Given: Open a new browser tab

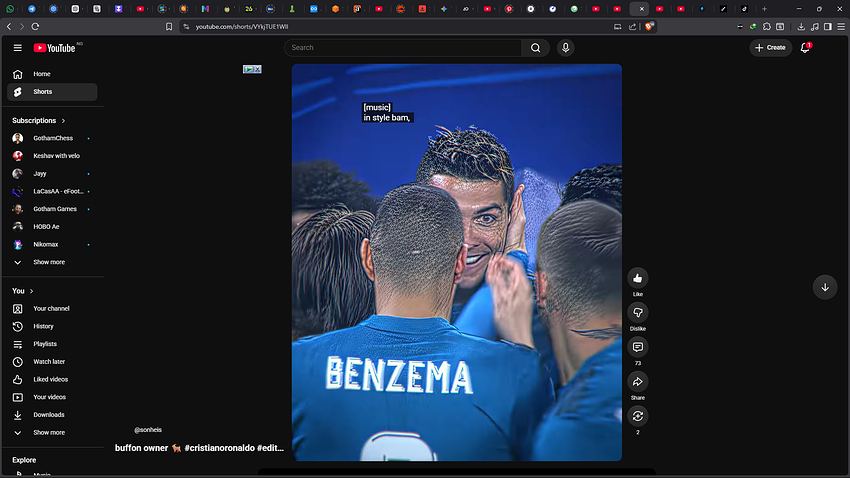Looking at the screenshot, I should (764, 9).
